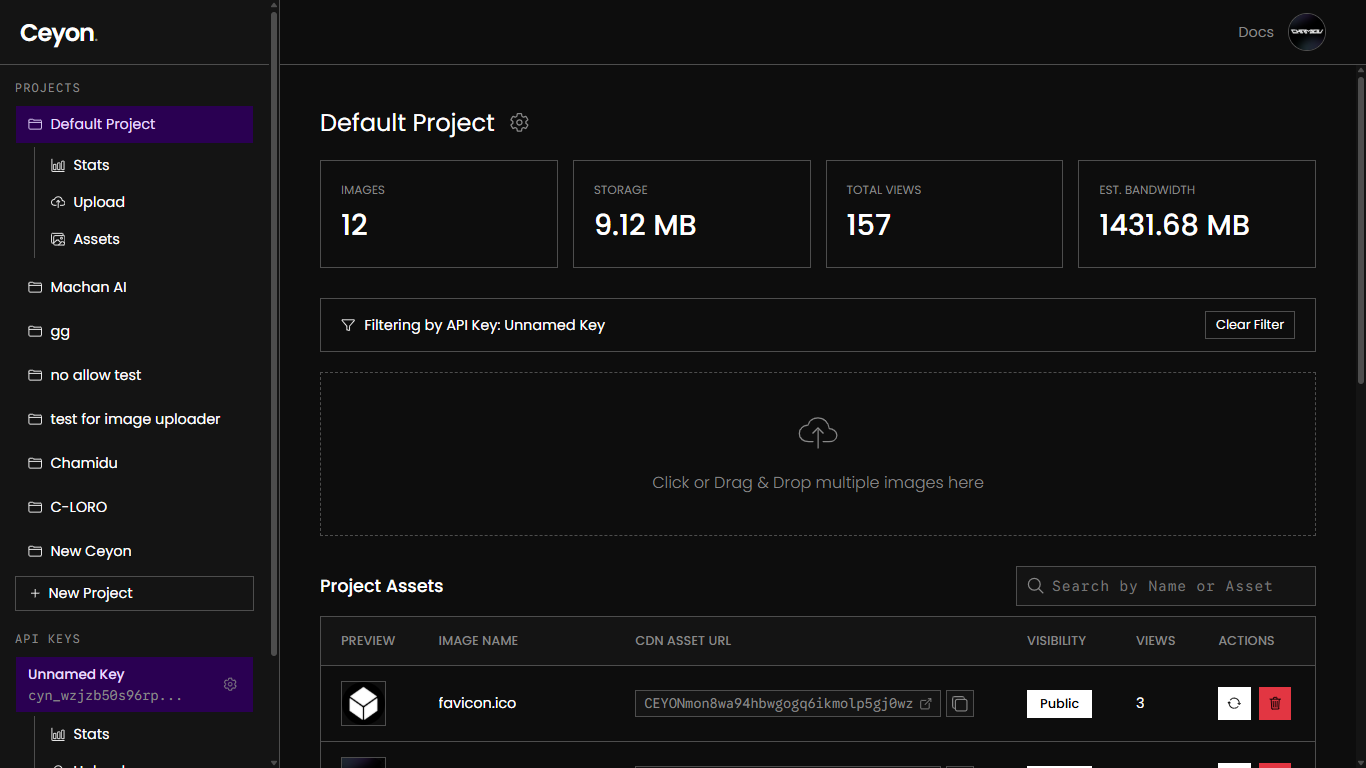Click the favicon.ico image name
This screenshot has width=1366, height=768.
coord(478,703)
